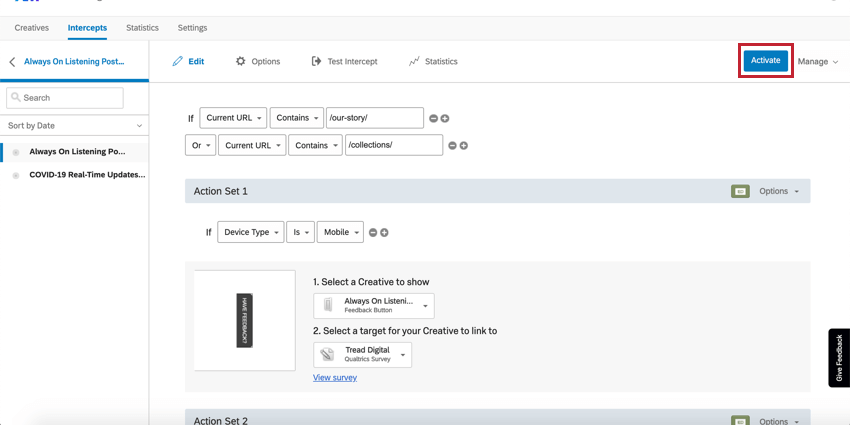Toggle status dot for Always On Listening intercept
This screenshot has height=425, width=850.
coord(16,152)
